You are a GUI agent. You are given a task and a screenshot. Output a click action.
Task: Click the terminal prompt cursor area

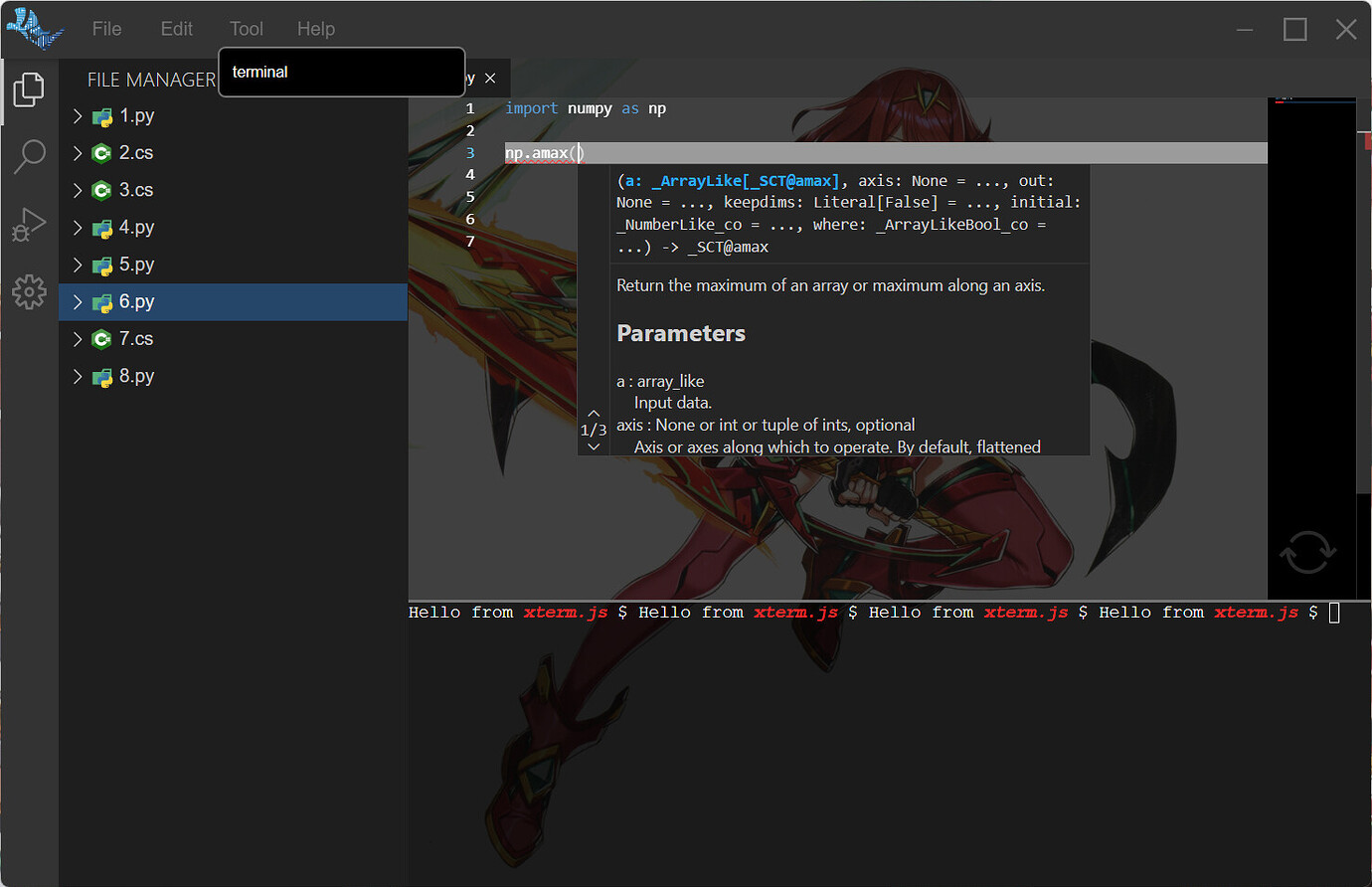pyautogui.click(x=1332, y=613)
